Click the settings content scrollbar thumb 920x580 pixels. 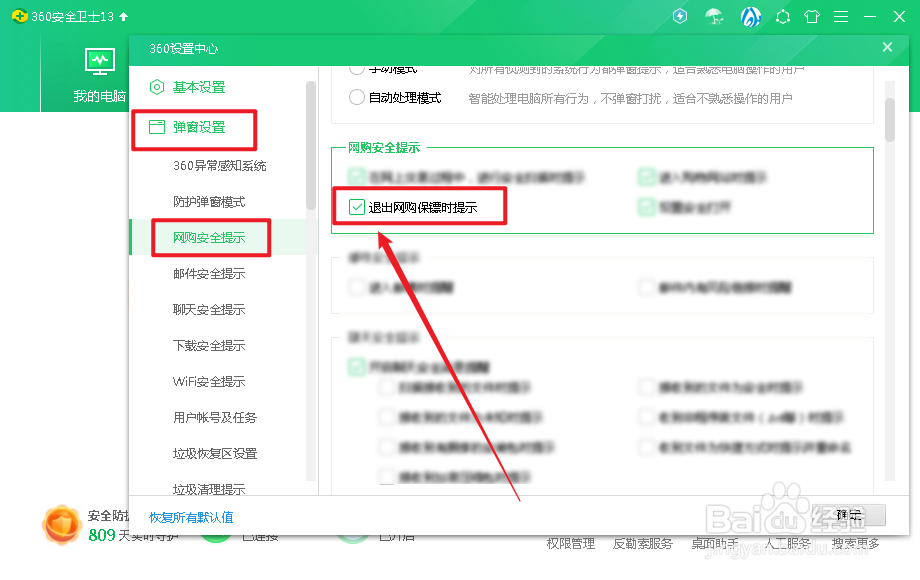click(x=889, y=120)
